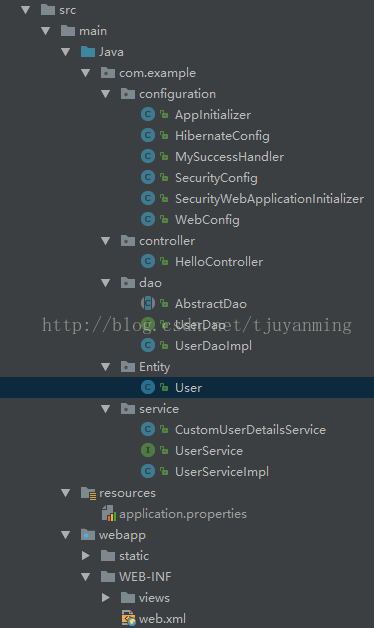Viewport: 374px width, 628px height.
Task: Collapse the service package arrow
Action: (x=106, y=409)
